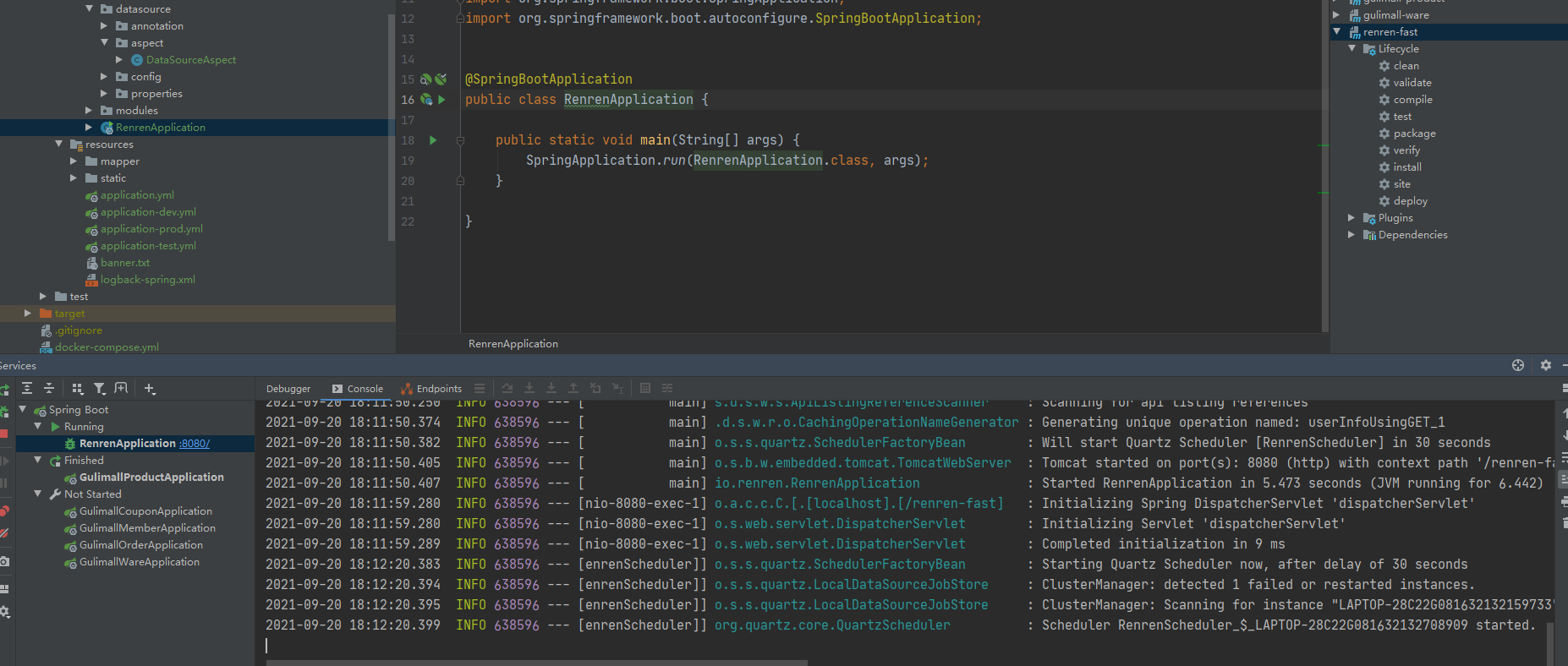Expand the Plugins node in Maven
The image size is (1568, 666).
(1351, 218)
